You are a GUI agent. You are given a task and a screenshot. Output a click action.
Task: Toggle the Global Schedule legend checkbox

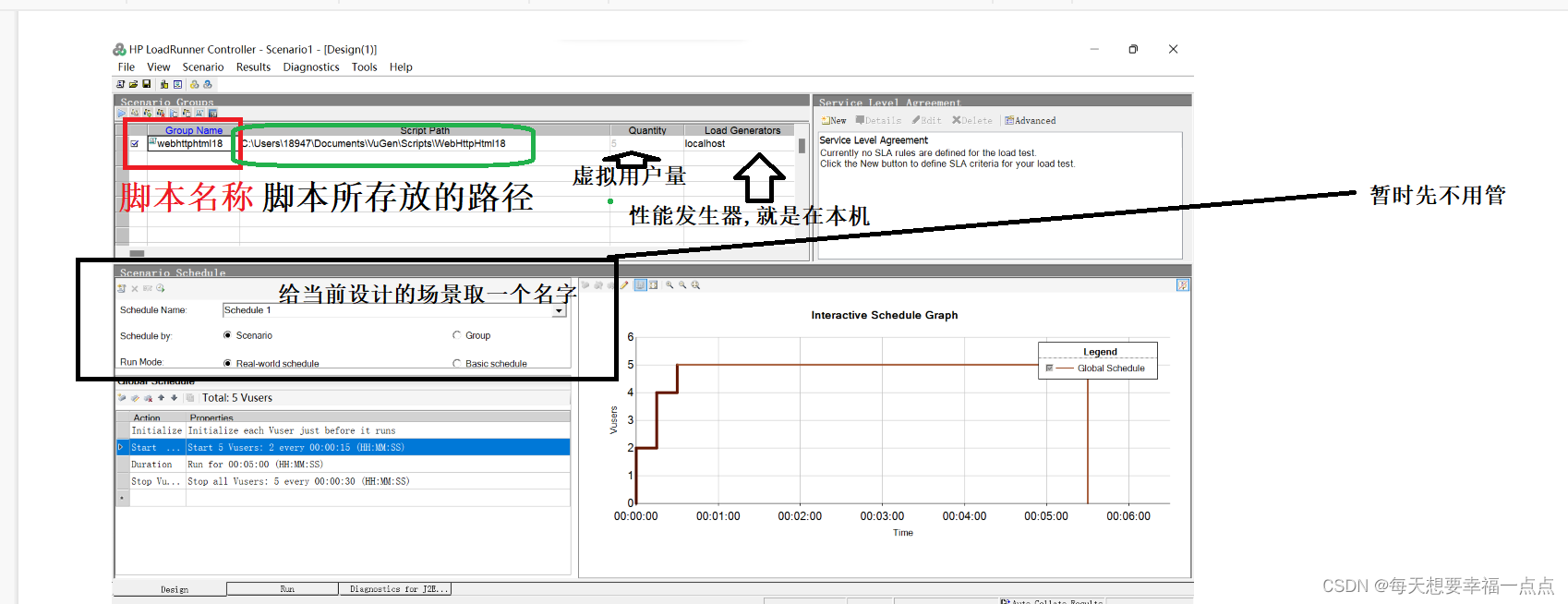(x=1049, y=368)
